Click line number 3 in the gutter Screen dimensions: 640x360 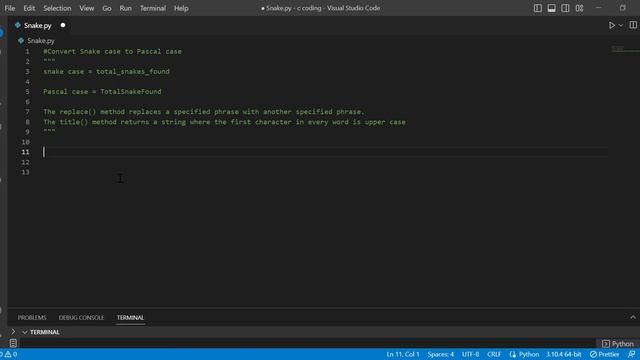coord(27,71)
